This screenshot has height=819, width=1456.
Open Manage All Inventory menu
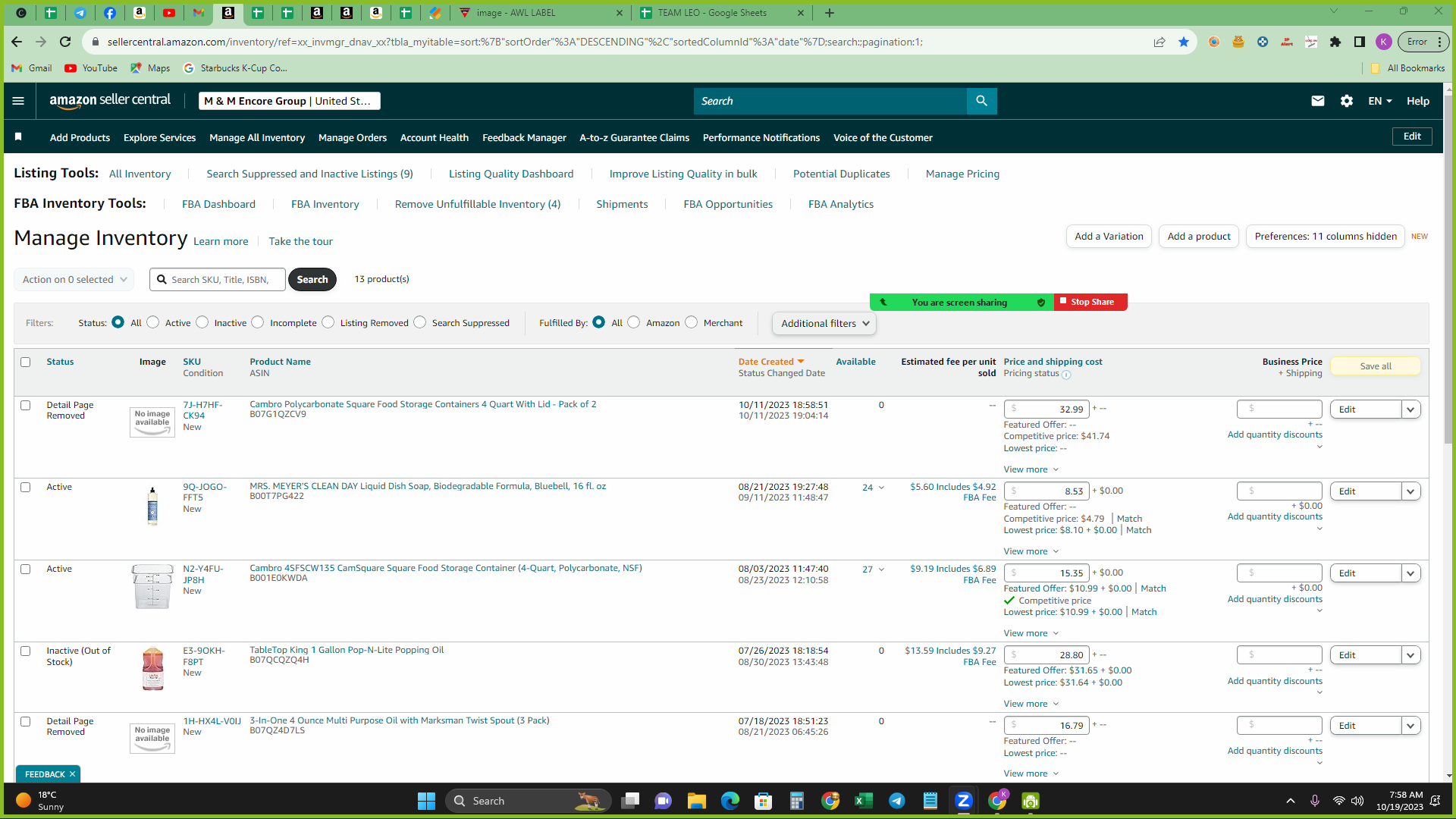[x=257, y=138]
